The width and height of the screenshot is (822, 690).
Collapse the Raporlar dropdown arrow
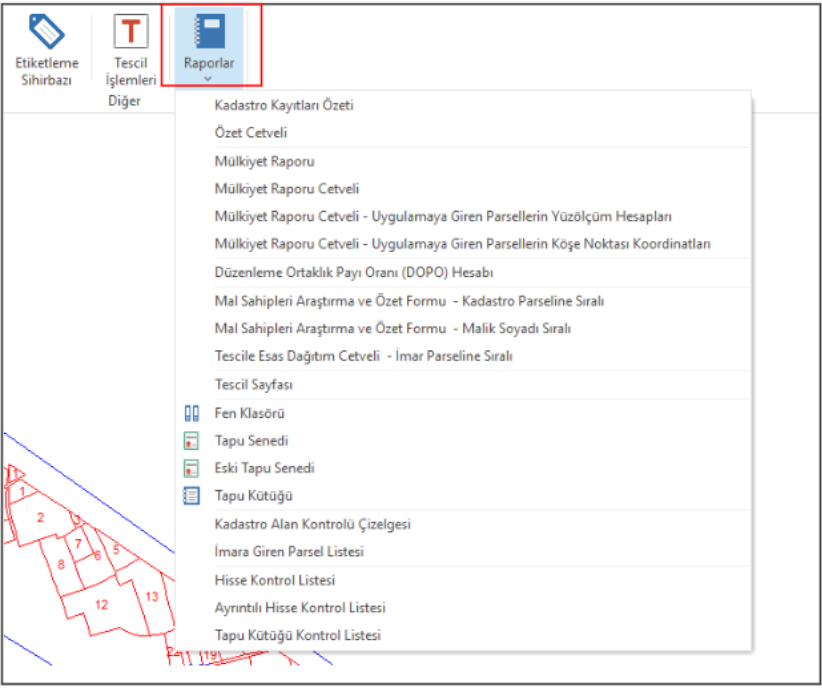point(209,78)
